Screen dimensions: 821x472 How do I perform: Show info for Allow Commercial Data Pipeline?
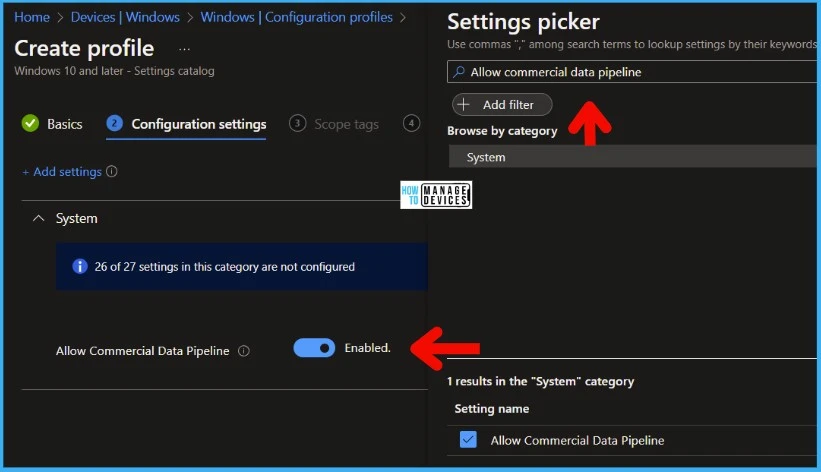[x=244, y=351]
